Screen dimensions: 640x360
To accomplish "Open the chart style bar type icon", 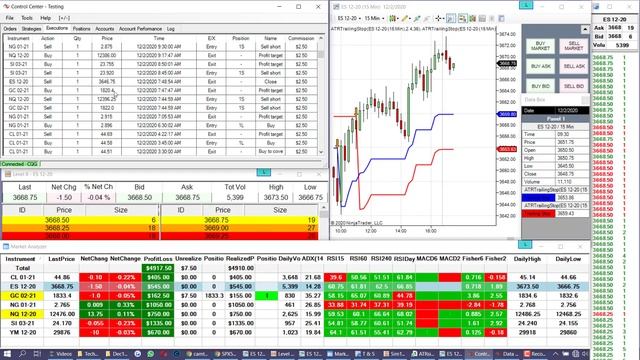I will (392, 18).
